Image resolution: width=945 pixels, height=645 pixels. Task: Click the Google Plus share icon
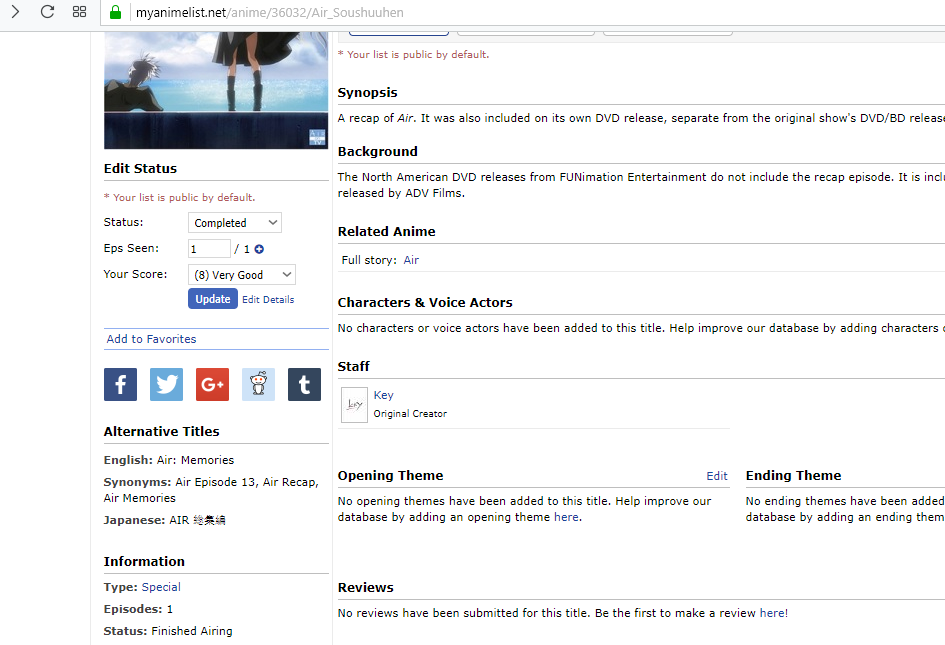212,384
